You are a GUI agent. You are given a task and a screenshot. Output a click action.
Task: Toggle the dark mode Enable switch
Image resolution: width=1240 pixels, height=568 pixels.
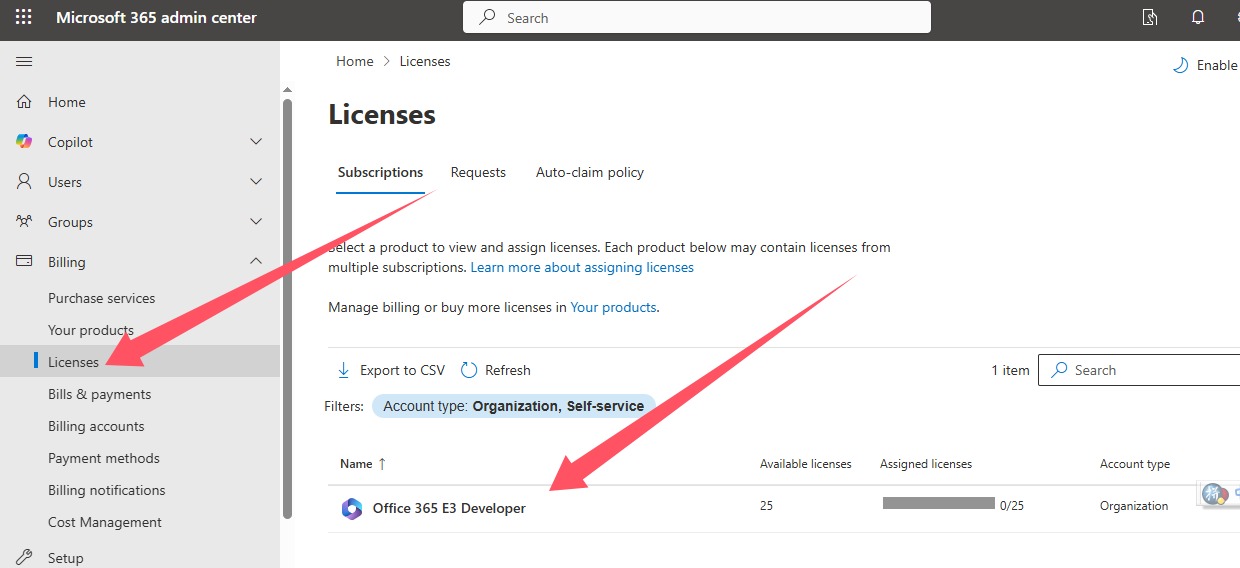1181,65
